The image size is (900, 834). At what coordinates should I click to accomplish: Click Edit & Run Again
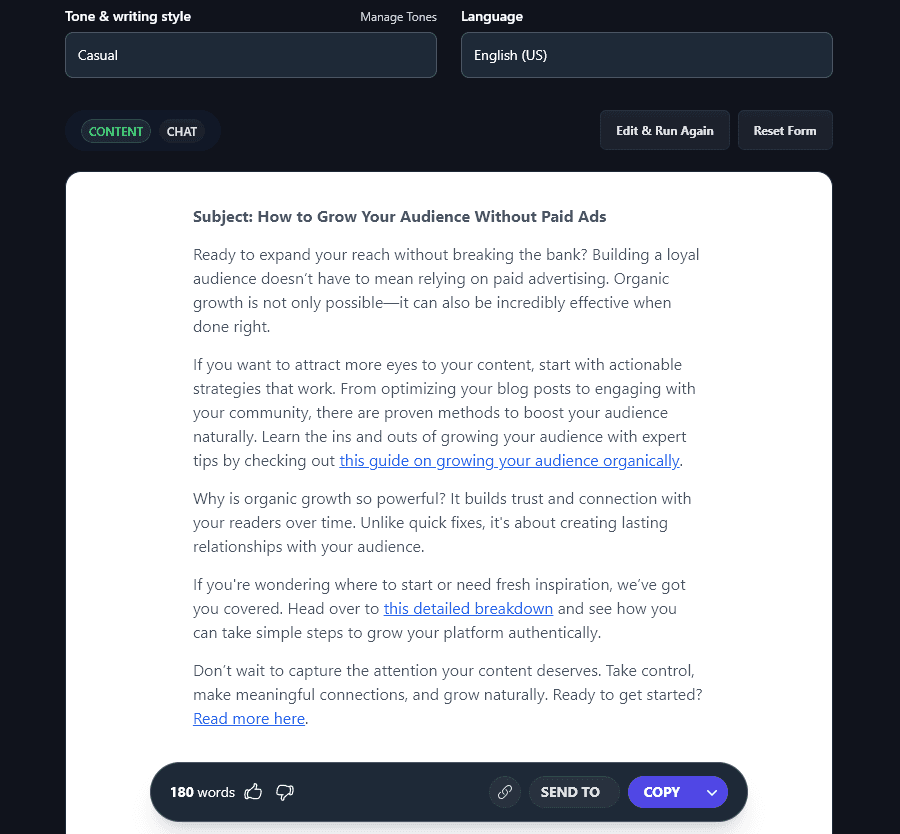(x=664, y=130)
